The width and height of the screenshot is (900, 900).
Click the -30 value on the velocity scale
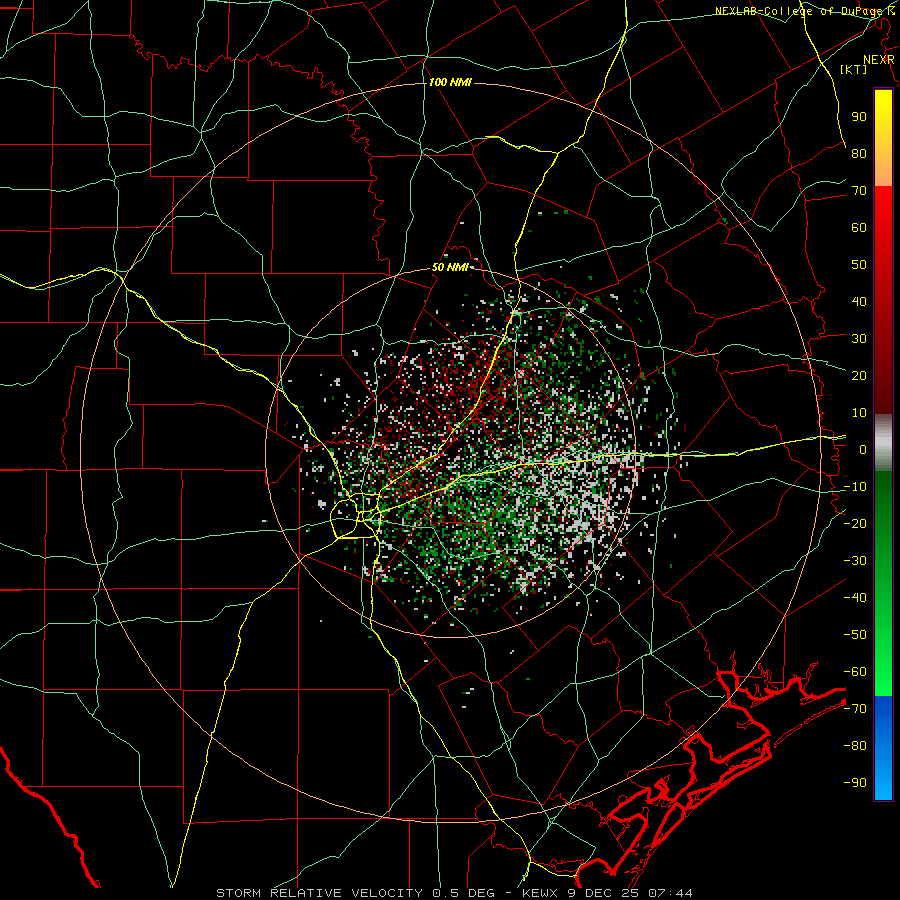click(855, 561)
